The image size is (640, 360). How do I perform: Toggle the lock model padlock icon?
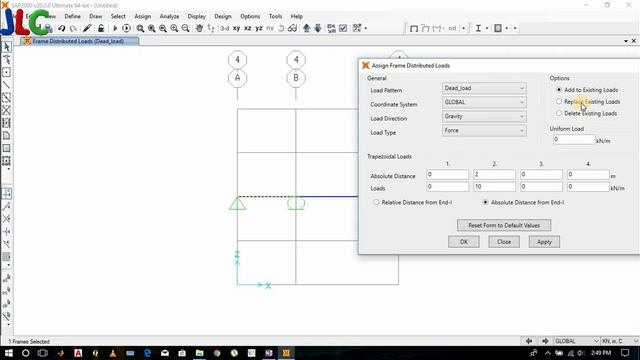101,28
